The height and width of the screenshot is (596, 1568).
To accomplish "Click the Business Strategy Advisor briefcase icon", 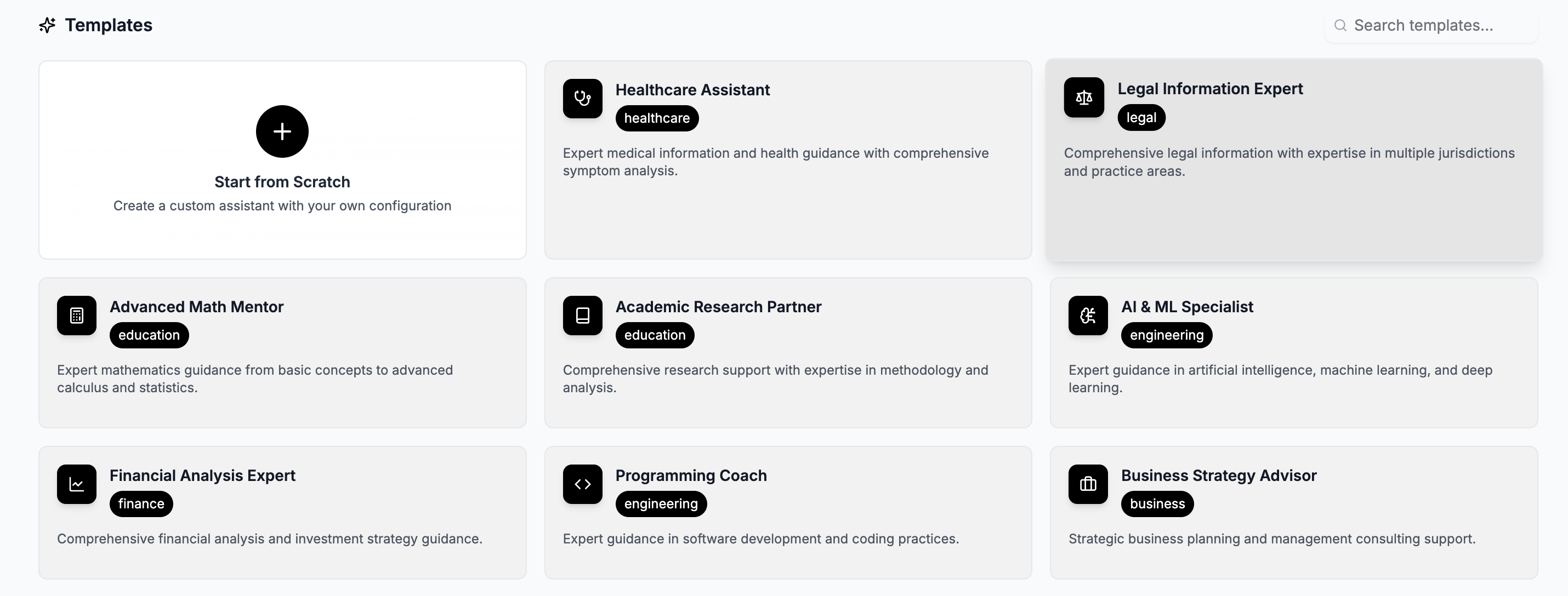I will point(1088,484).
